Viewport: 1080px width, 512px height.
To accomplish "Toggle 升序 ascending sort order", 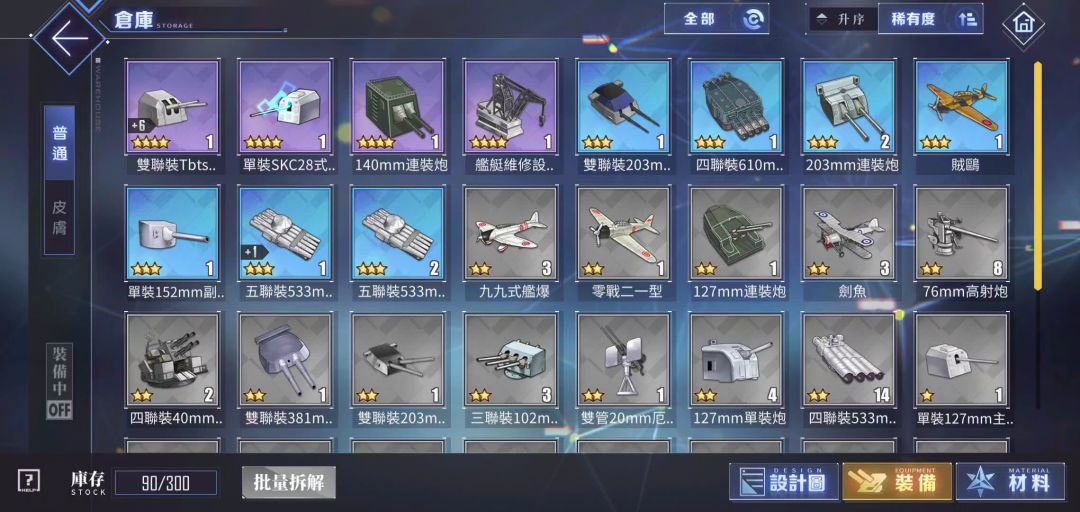I will tap(843, 19).
